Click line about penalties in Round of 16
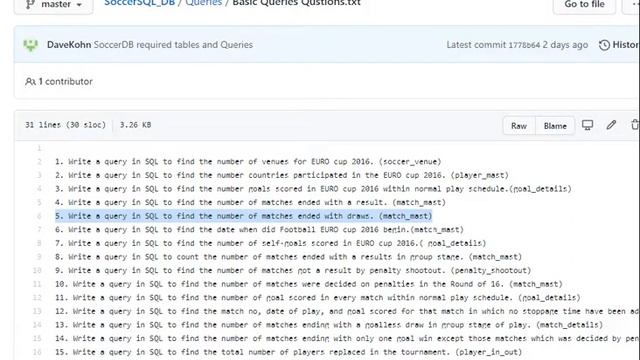The image size is (640, 360). [309, 284]
